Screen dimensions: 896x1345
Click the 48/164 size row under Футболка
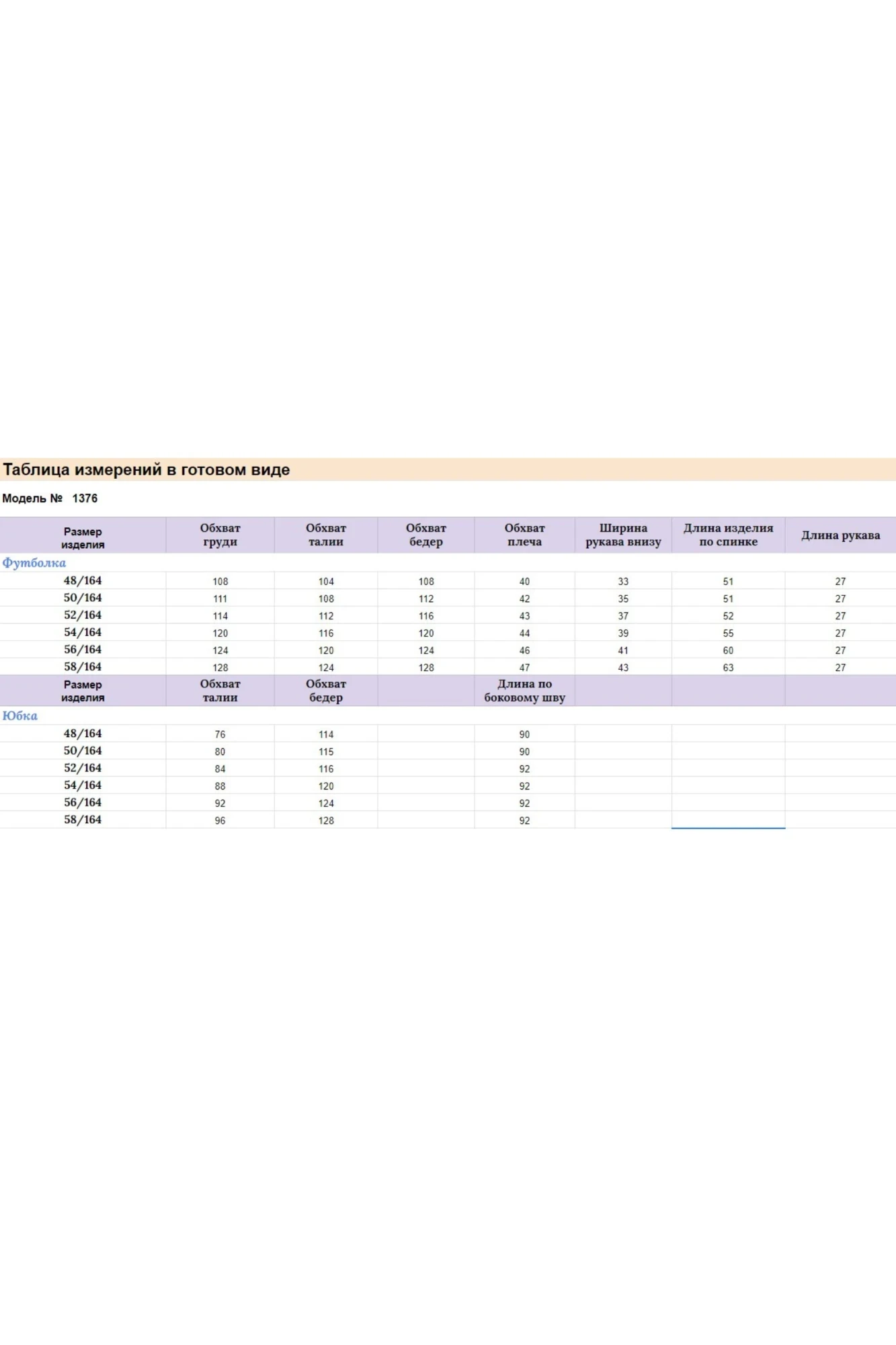click(x=448, y=580)
